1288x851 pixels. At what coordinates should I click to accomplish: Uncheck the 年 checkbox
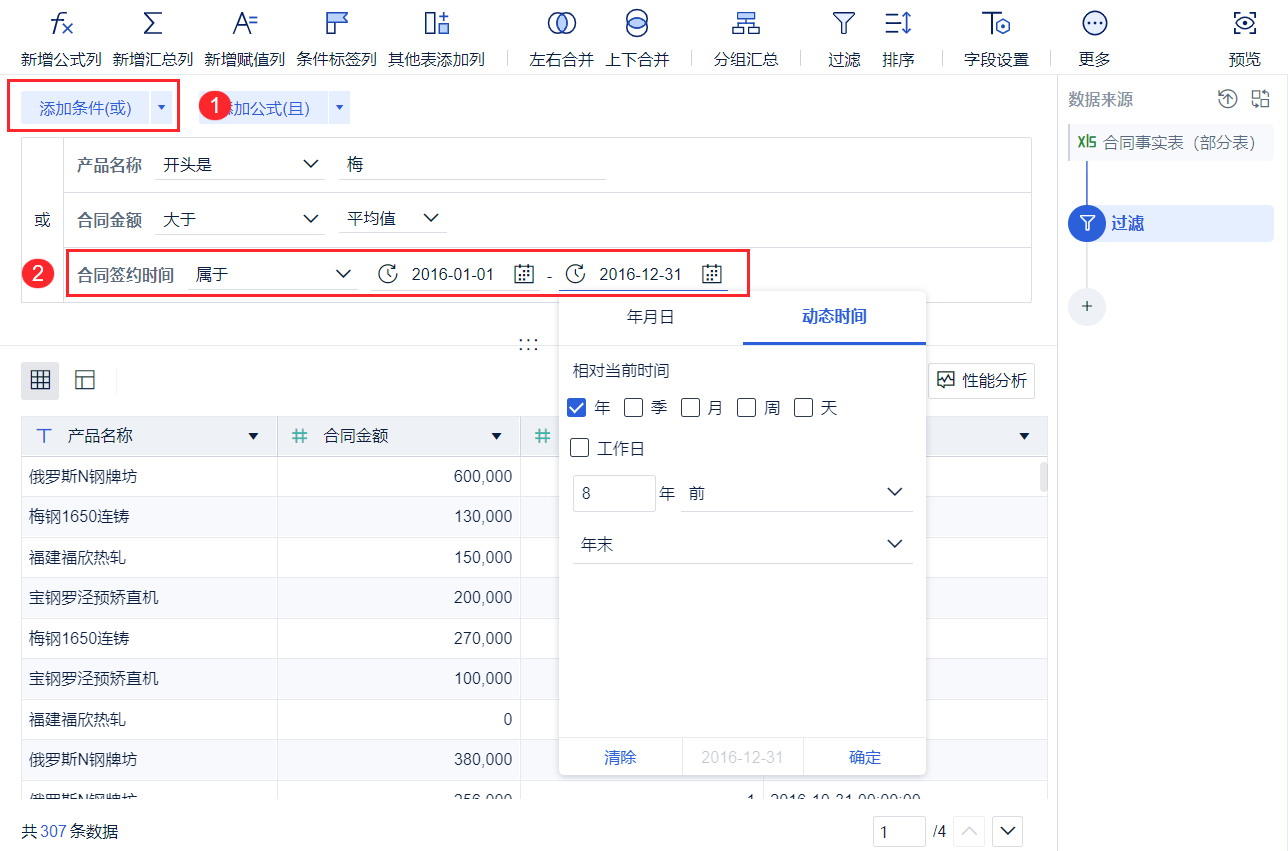[x=576, y=408]
